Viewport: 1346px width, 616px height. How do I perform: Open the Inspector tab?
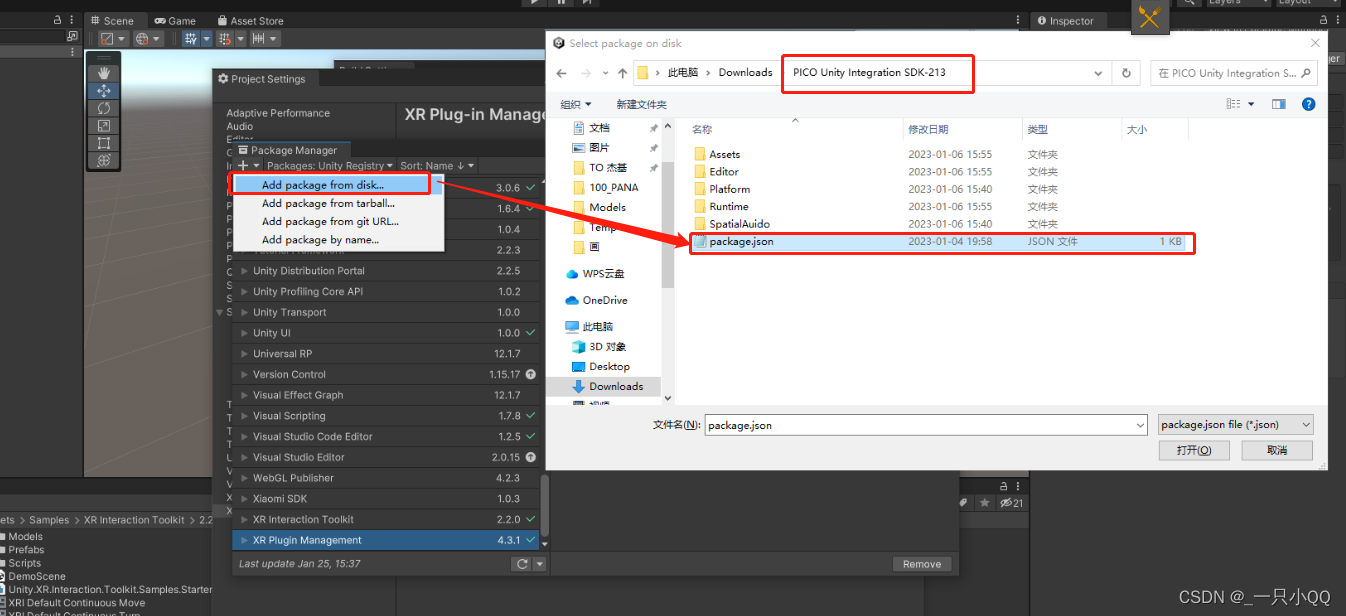[1065, 20]
